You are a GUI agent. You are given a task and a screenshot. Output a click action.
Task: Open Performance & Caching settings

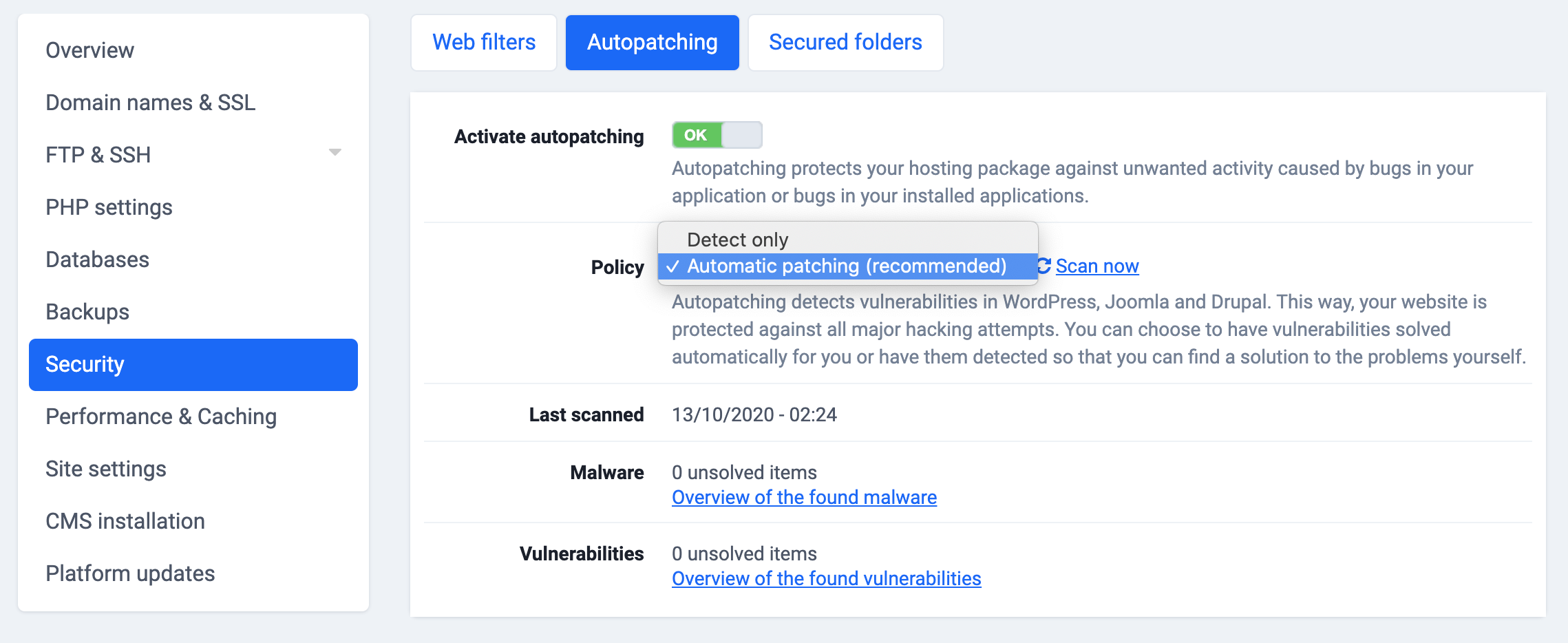point(161,416)
